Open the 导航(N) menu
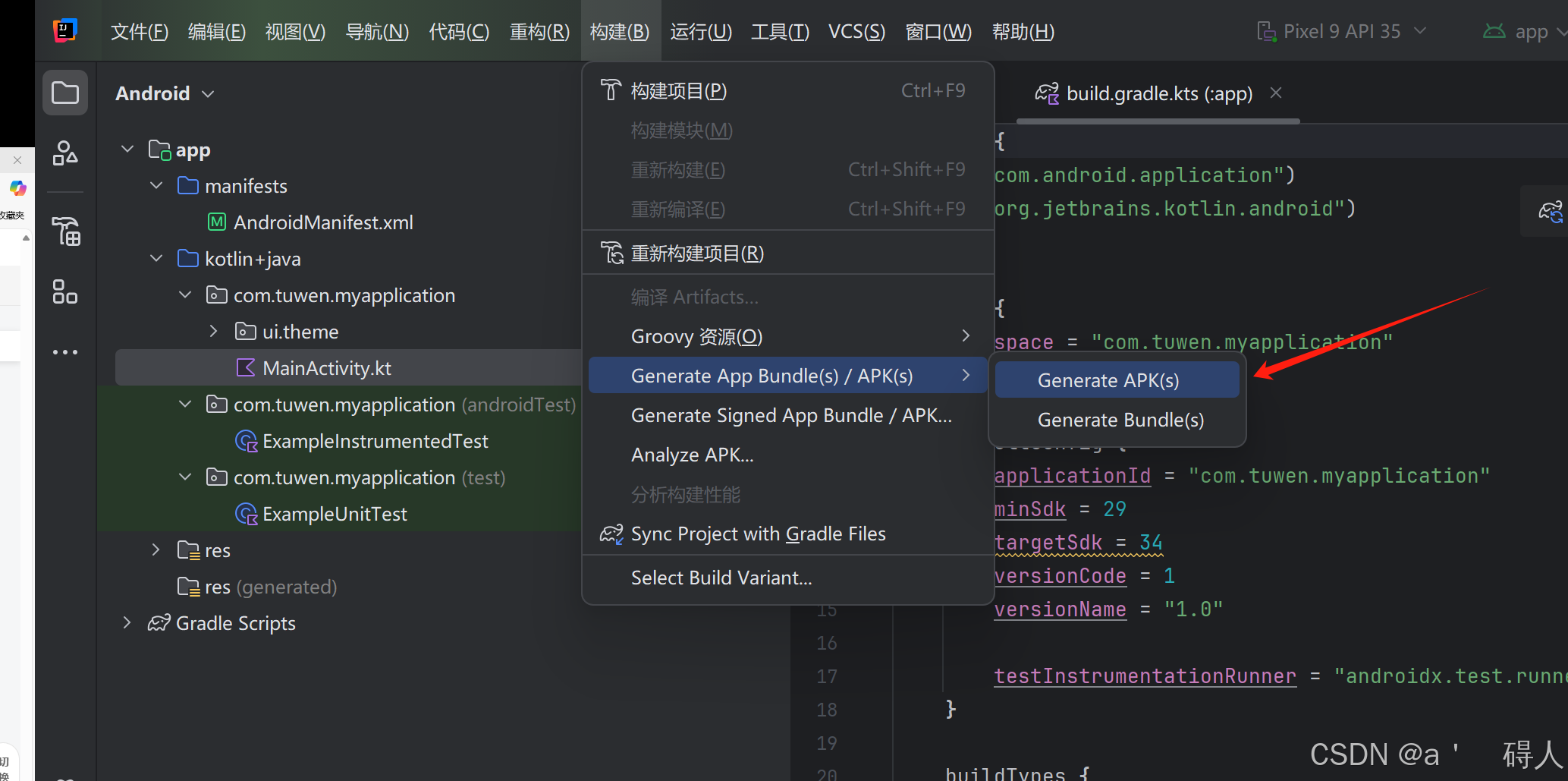1568x781 pixels. point(377,31)
